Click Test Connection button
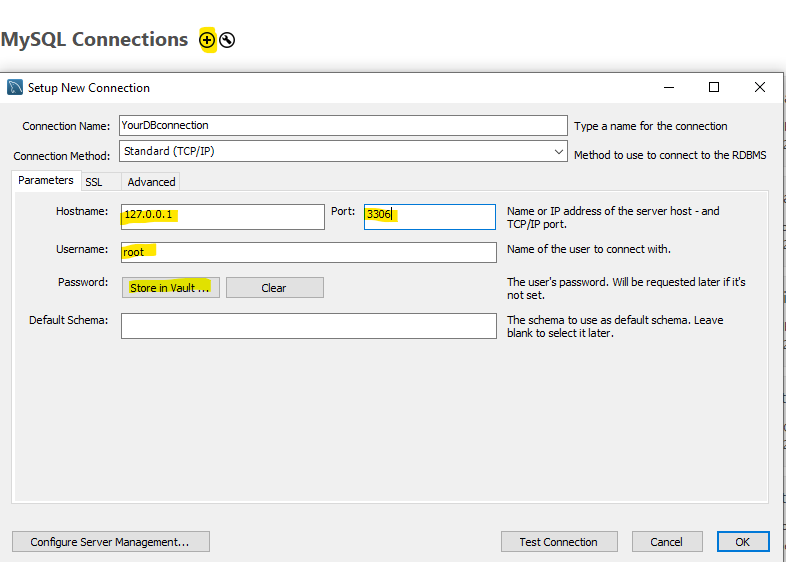 559,542
